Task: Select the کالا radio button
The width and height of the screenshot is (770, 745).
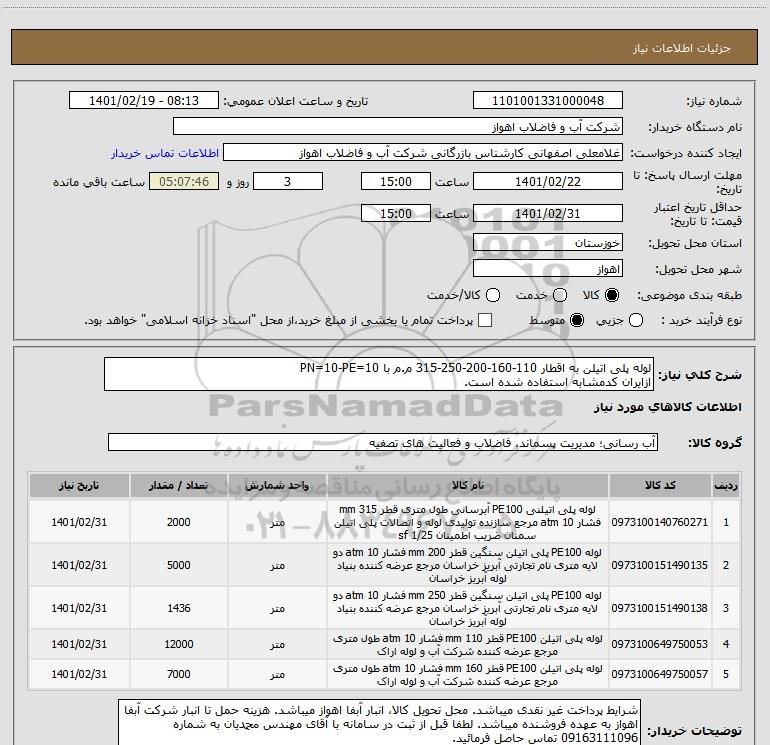Action: [x=612, y=295]
